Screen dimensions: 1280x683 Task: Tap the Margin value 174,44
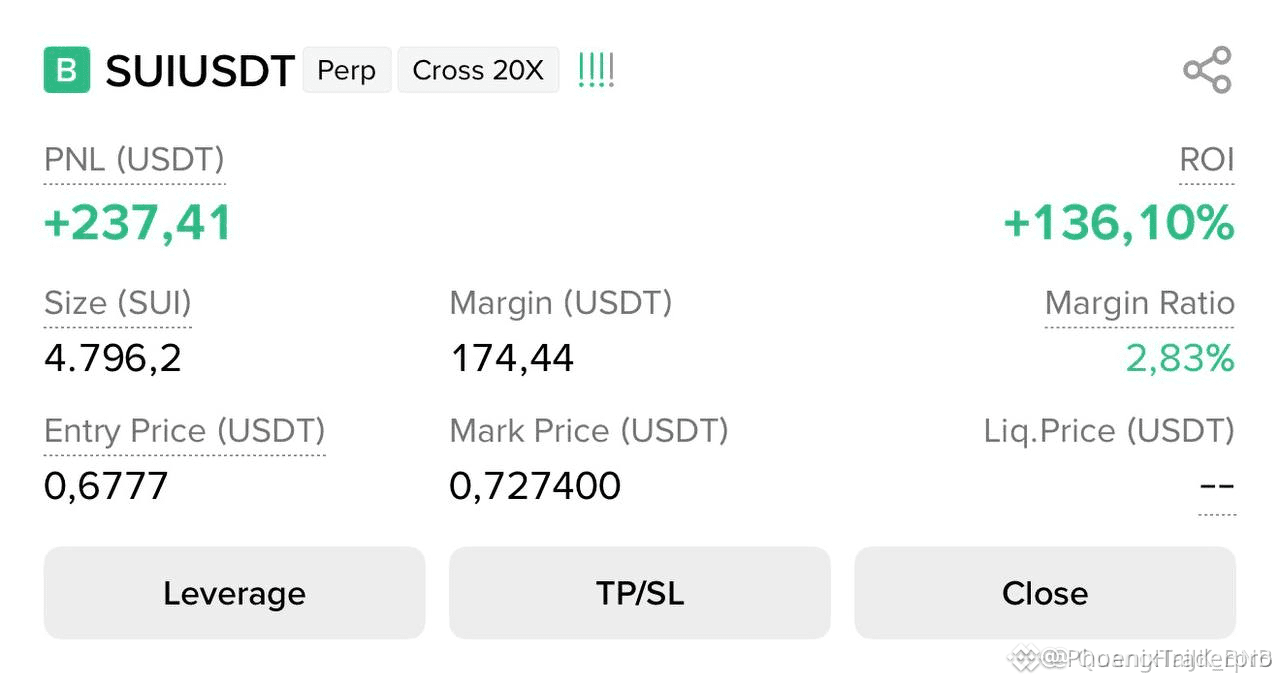pos(512,358)
